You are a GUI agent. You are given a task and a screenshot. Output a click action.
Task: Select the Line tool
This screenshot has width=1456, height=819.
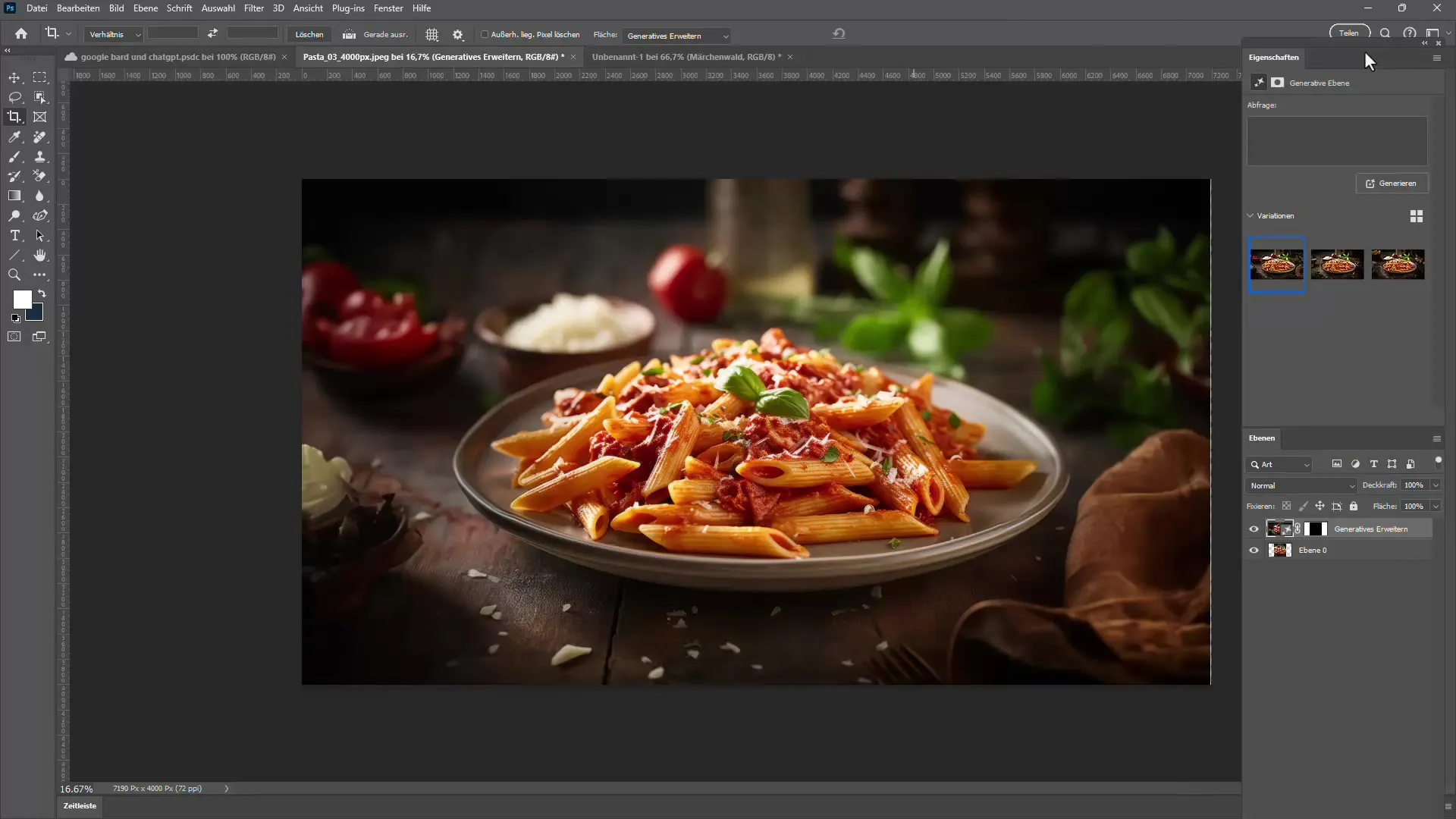pyautogui.click(x=14, y=256)
